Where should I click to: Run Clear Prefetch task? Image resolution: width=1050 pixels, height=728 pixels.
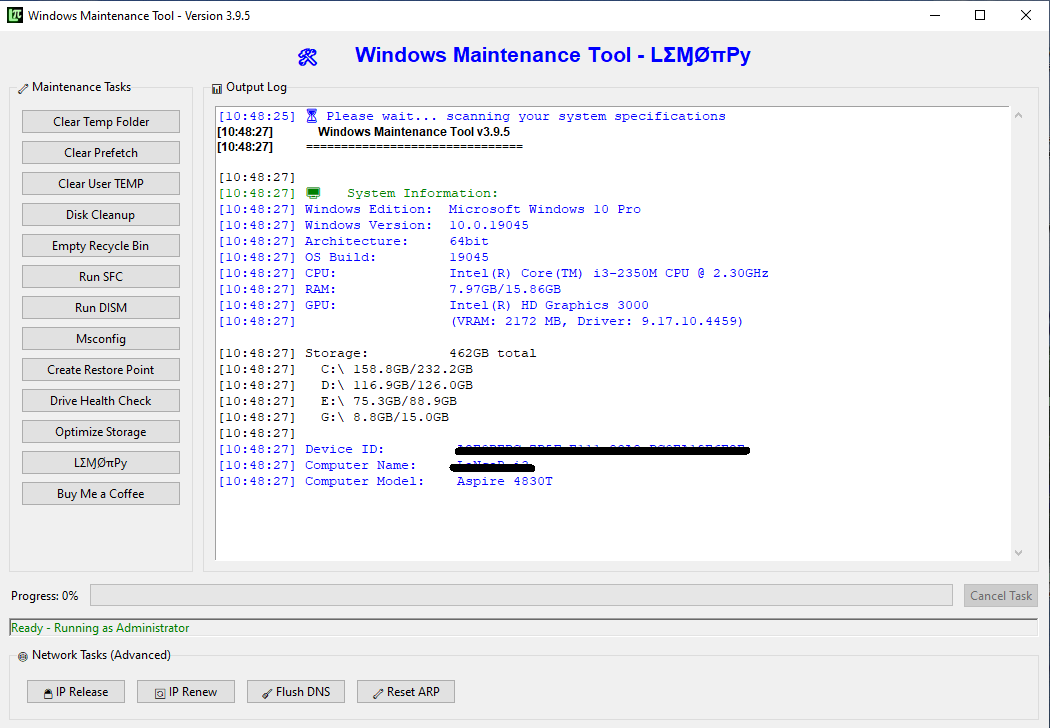(101, 153)
